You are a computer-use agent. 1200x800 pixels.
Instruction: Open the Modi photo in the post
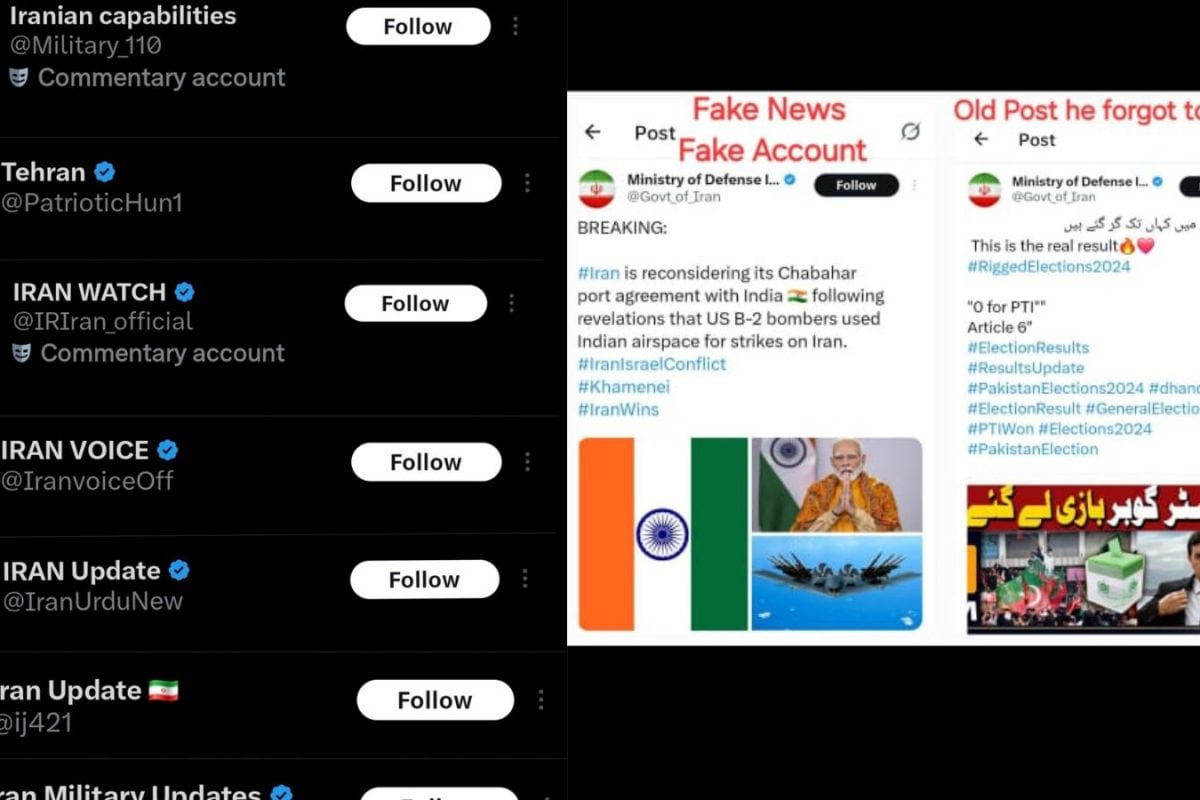coord(837,484)
